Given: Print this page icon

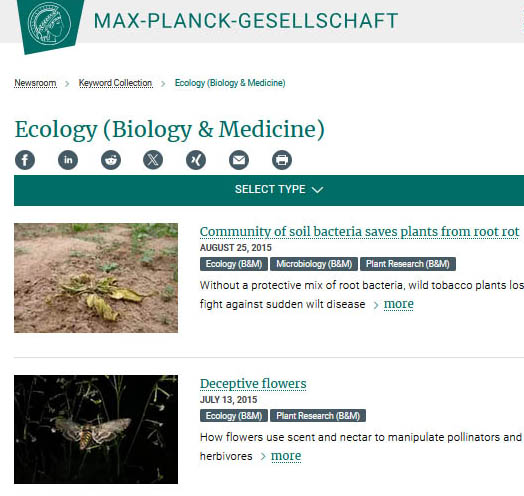Looking at the screenshot, I should 282,160.
